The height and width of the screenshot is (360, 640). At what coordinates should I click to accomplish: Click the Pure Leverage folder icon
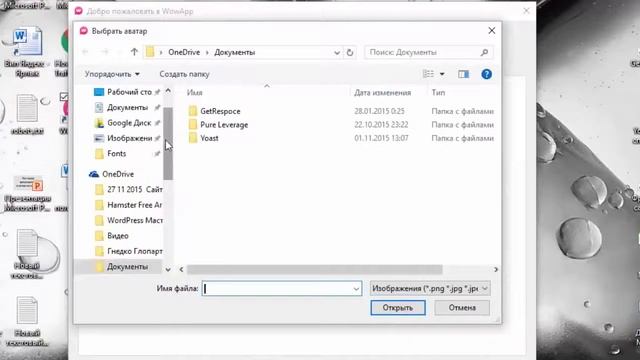[x=193, y=124]
